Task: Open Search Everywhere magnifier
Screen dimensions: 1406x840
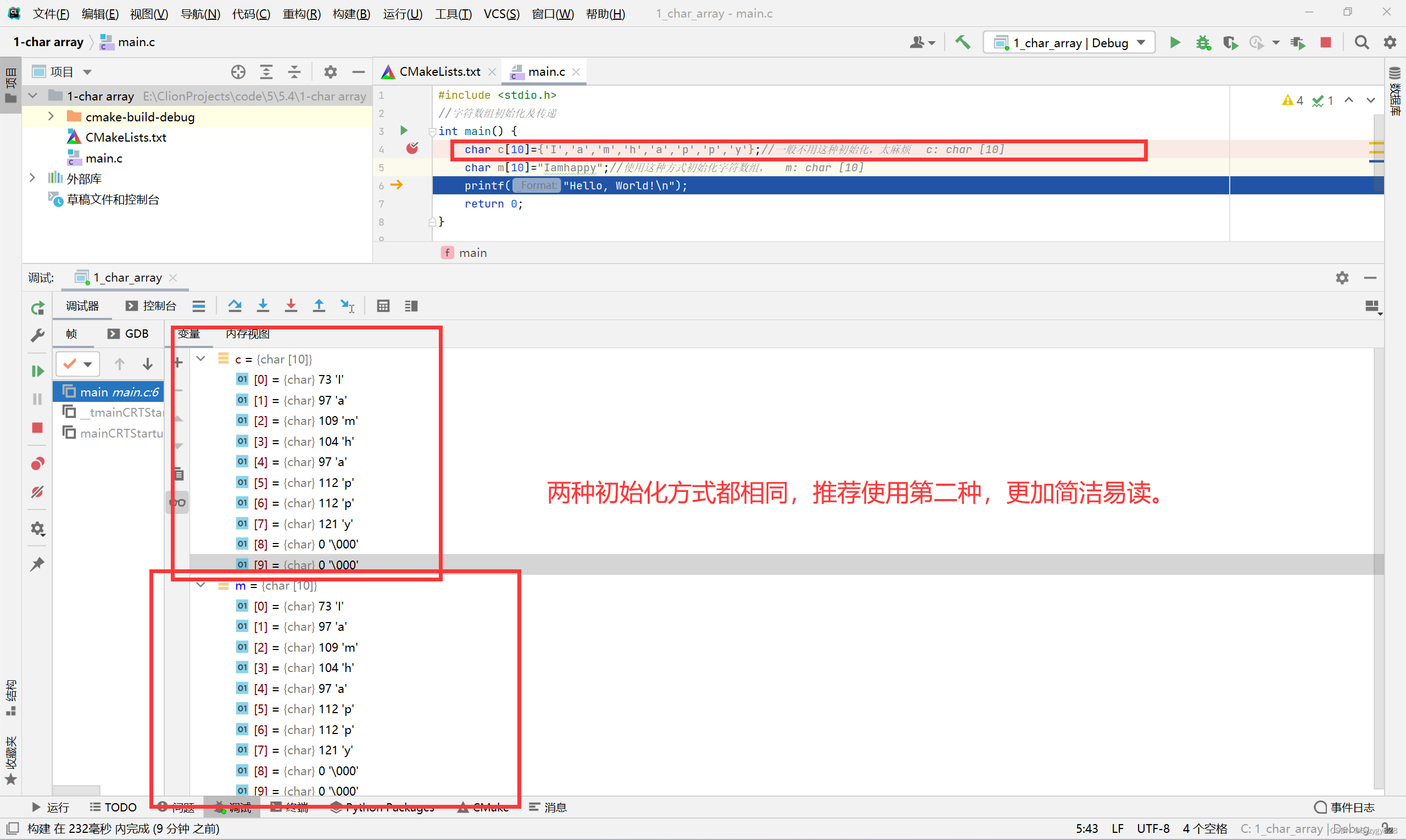Action: tap(1362, 42)
